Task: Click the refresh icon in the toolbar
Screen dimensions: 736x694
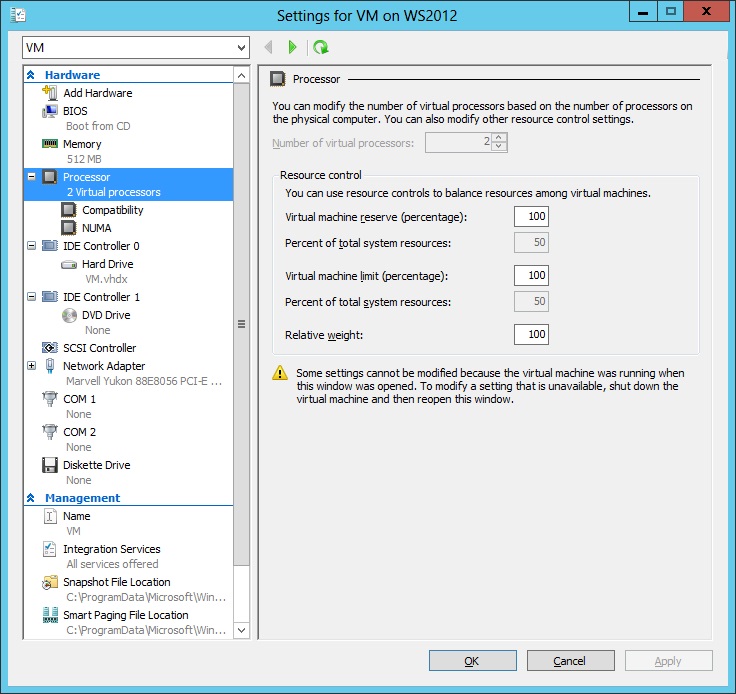Action: tap(321, 47)
